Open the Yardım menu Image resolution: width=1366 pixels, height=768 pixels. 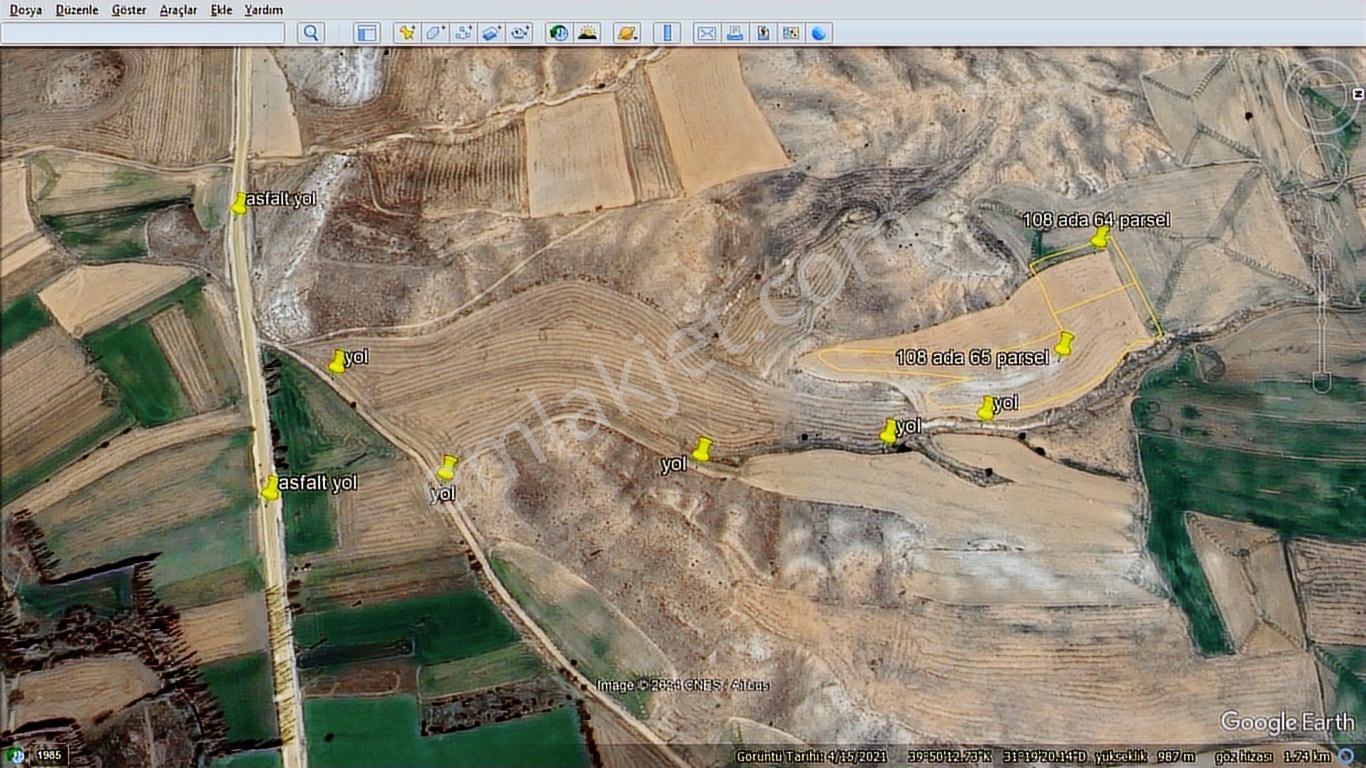coord(264,10)
